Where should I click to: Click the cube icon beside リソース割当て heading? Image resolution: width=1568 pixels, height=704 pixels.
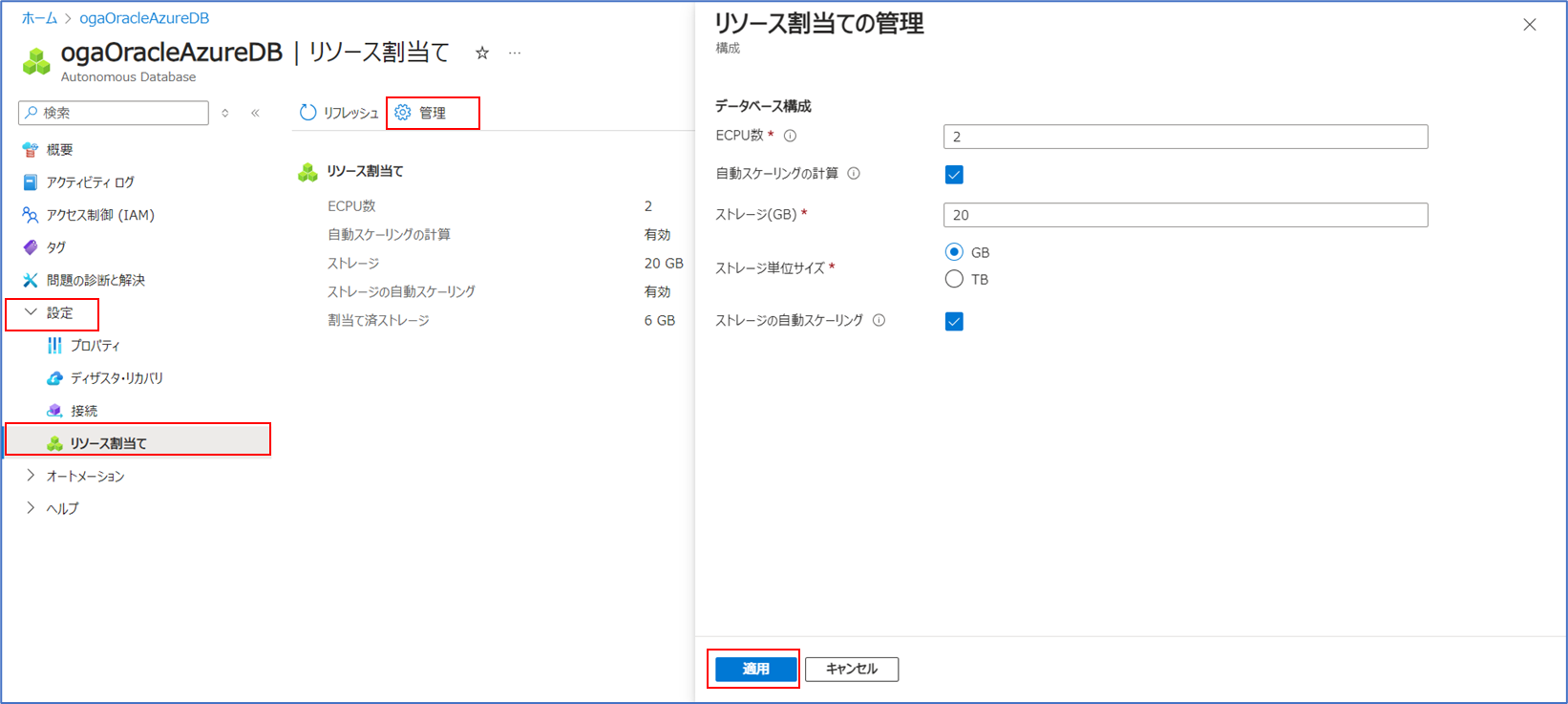(307, 172)
